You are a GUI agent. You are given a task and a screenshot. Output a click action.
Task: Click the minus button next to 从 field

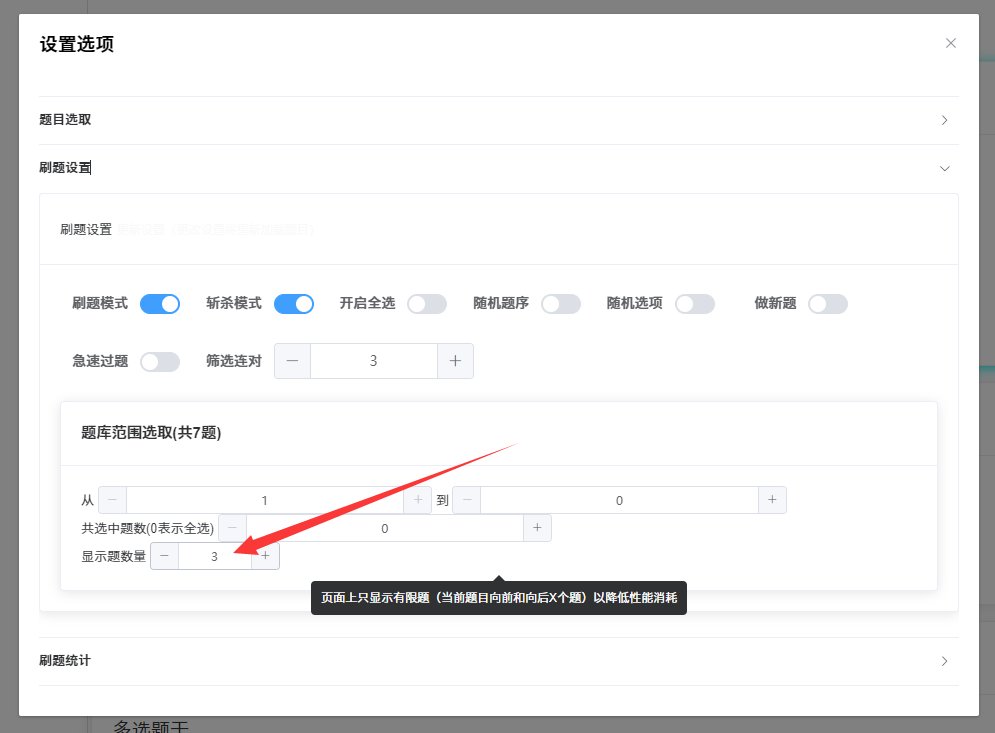click(112, 499)
